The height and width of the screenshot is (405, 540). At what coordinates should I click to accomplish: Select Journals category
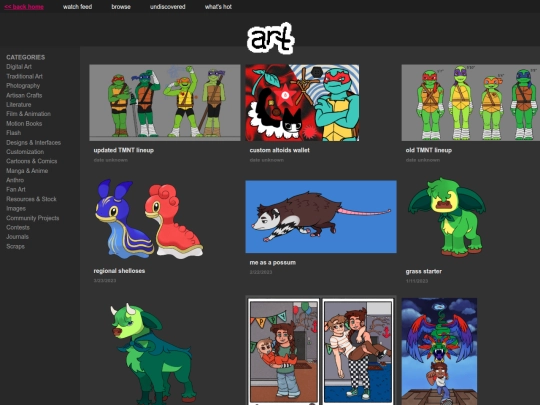17,237
